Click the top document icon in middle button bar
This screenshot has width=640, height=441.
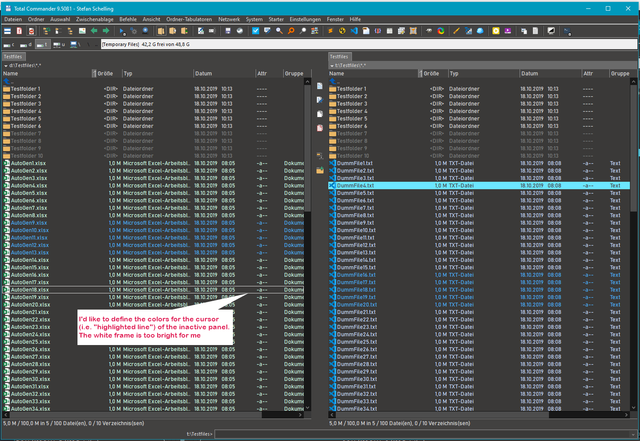320,86
